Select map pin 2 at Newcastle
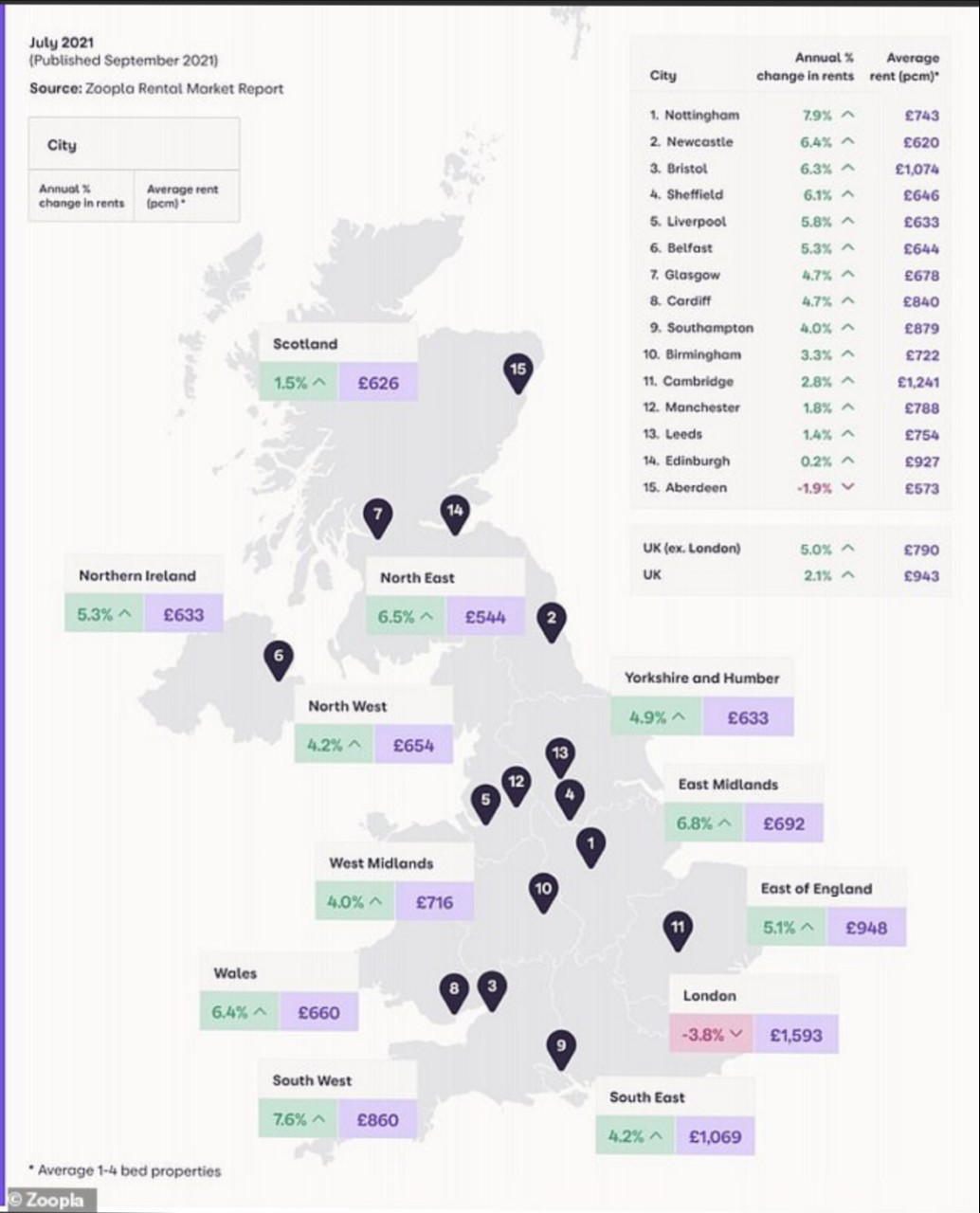This screenshot has height=1213, width=980. [552, 623]
